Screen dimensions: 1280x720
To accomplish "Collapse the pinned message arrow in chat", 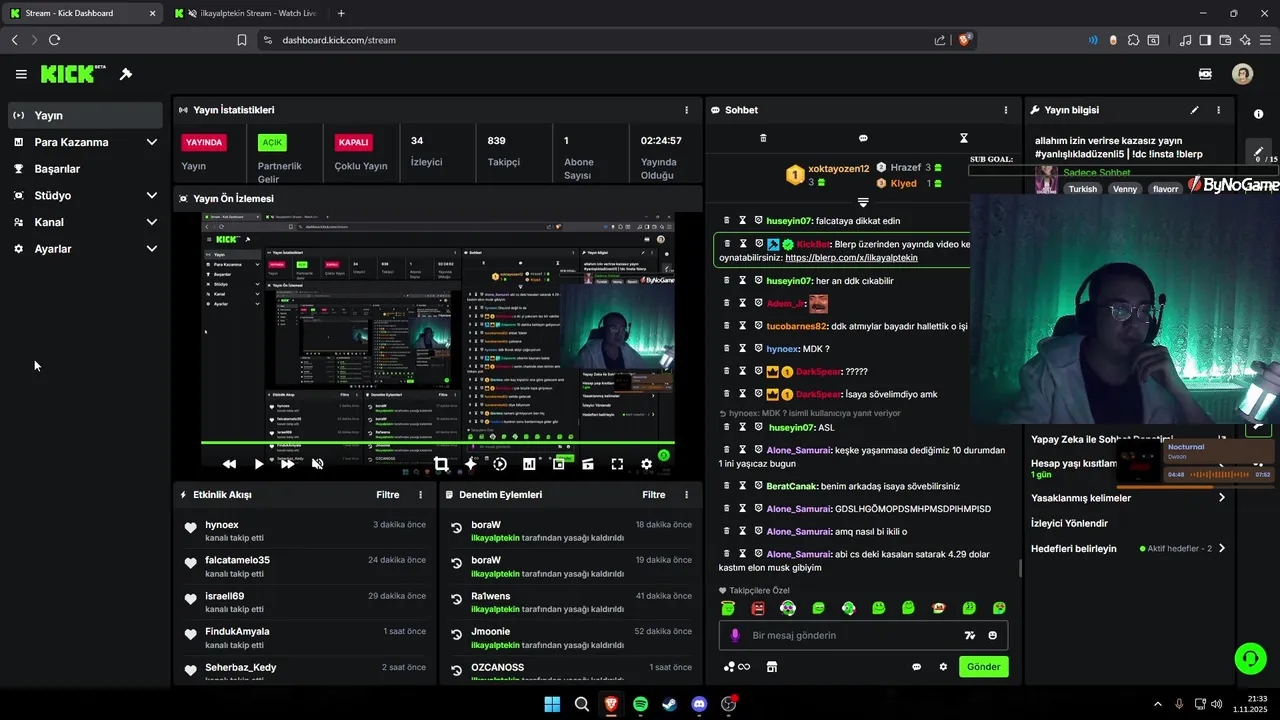I will coord(863,203).
